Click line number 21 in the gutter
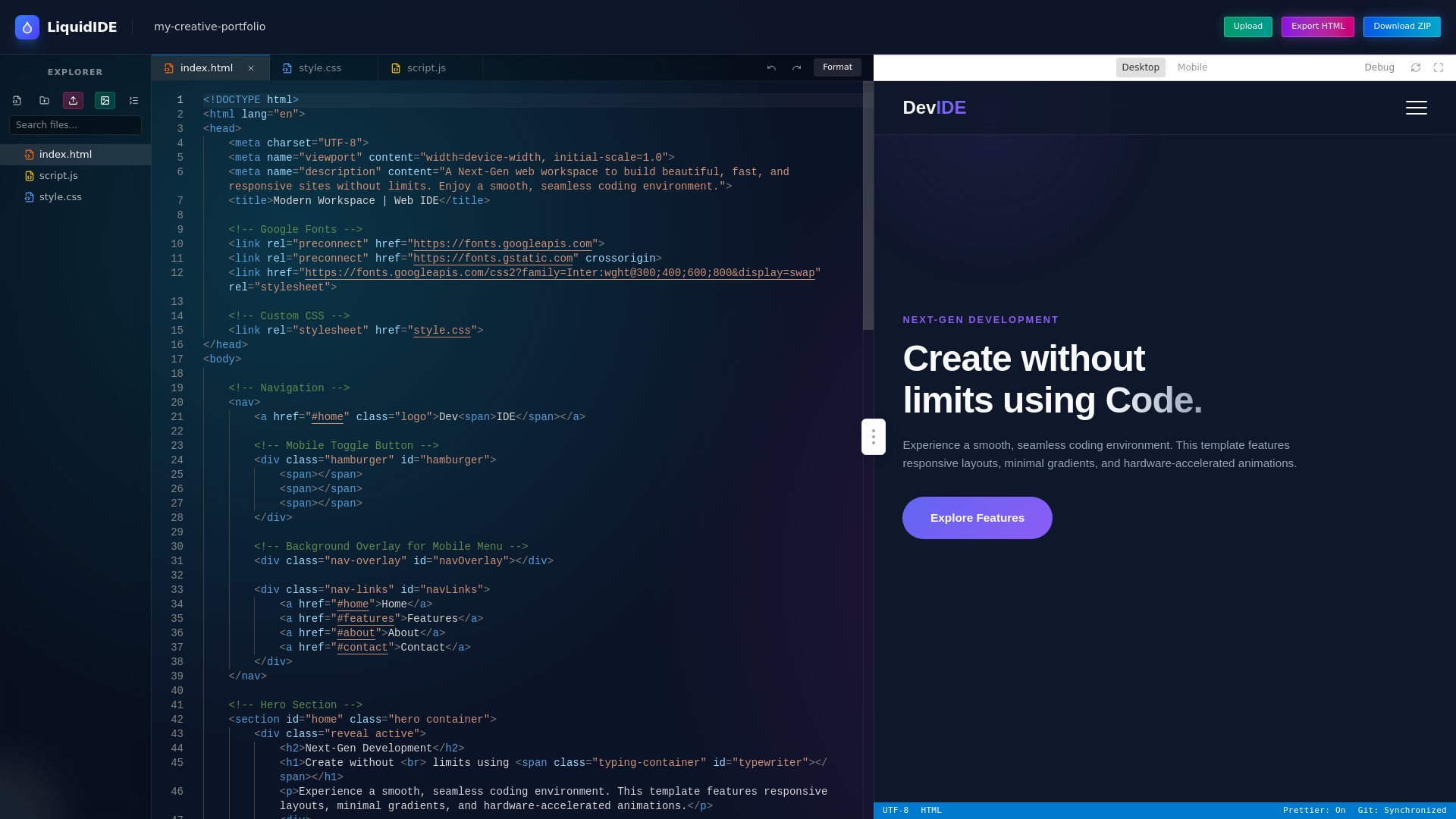This screenshot has width=1456, height=819. pyautogui.click(x=177, y=417)
